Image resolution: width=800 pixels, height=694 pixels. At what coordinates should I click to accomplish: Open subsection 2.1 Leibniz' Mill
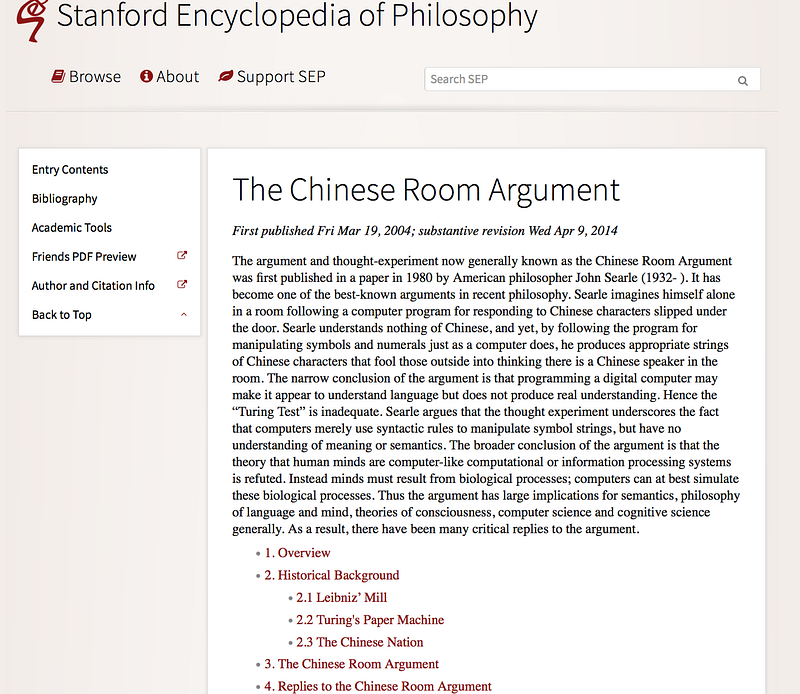[341, 598]
